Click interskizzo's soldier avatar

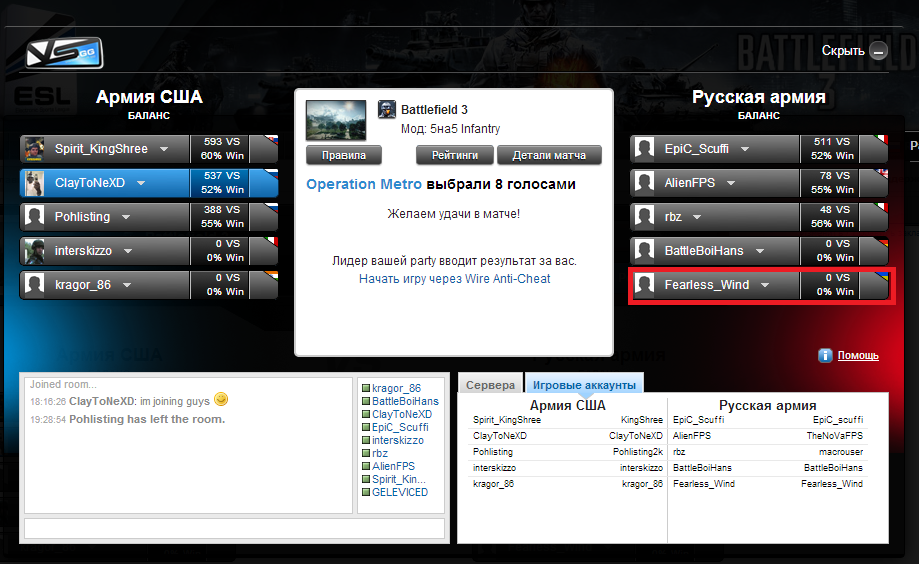coord(34,251)
